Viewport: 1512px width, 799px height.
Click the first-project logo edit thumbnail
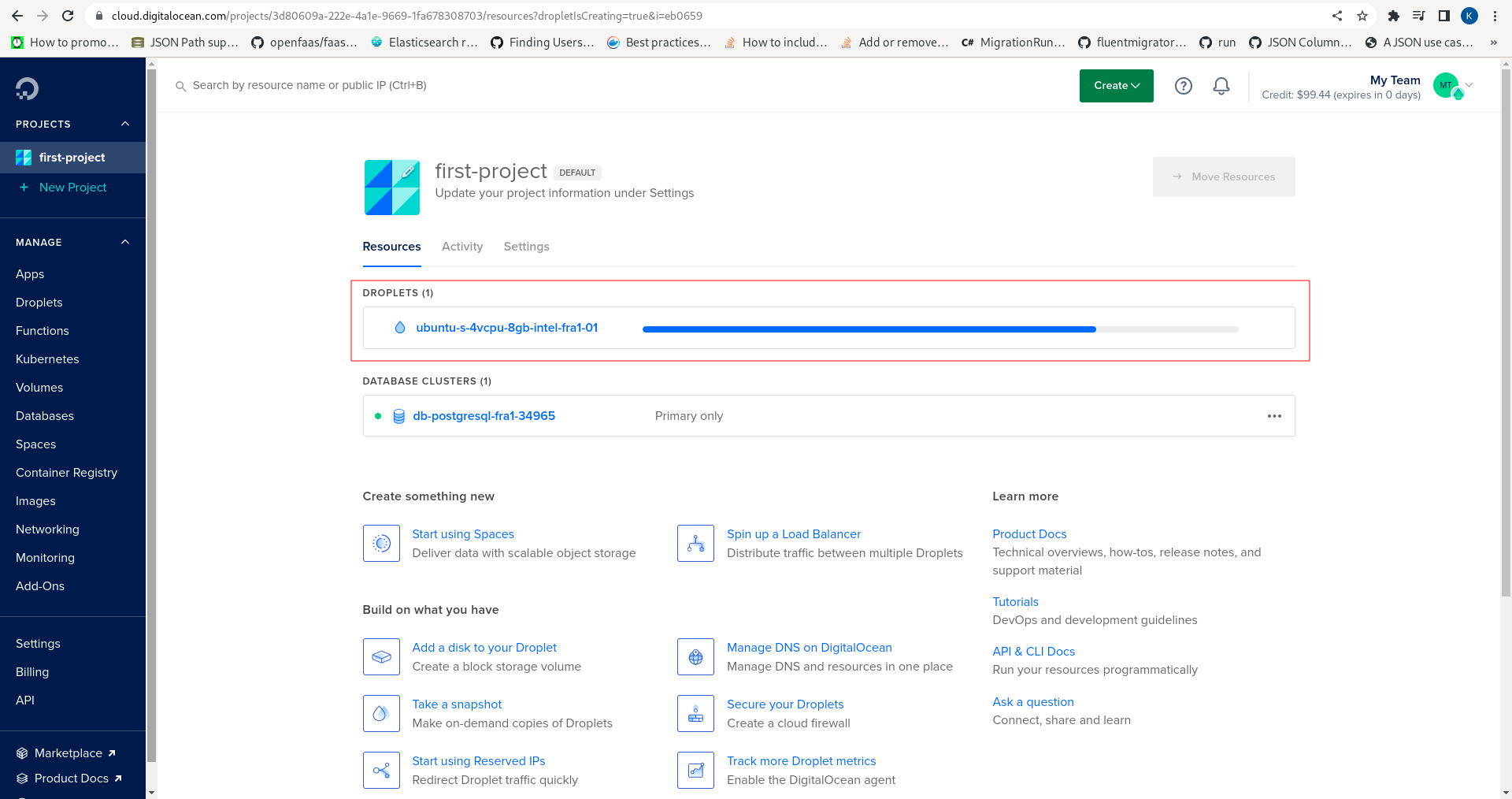pyautogui.click(x=391, y=188)
